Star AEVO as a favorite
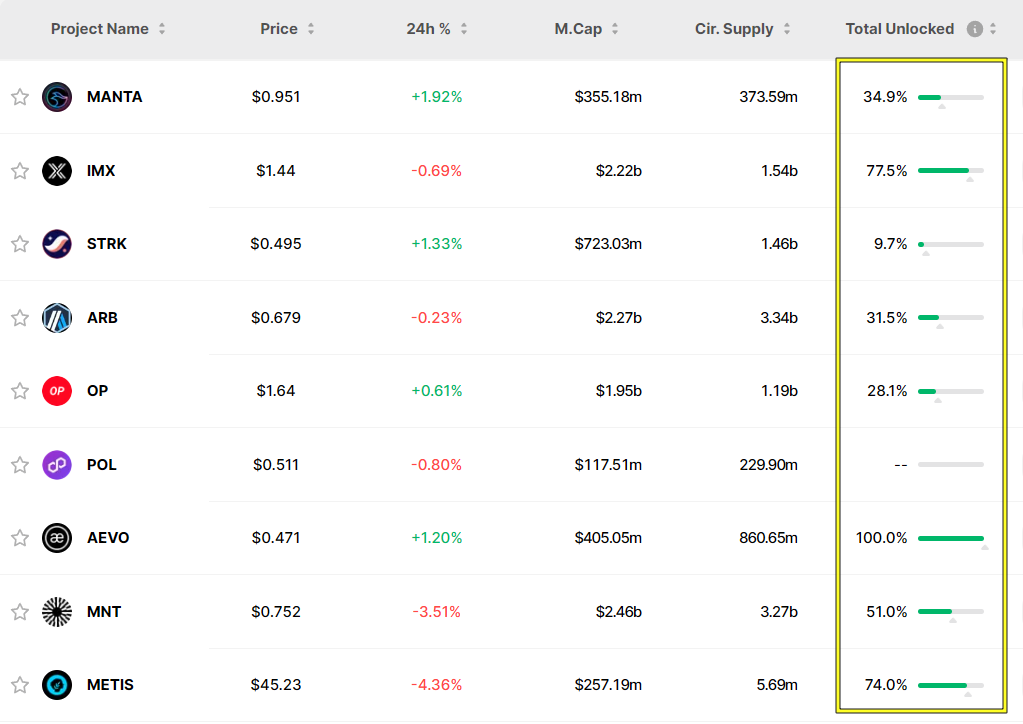 (x=20, y=538)
